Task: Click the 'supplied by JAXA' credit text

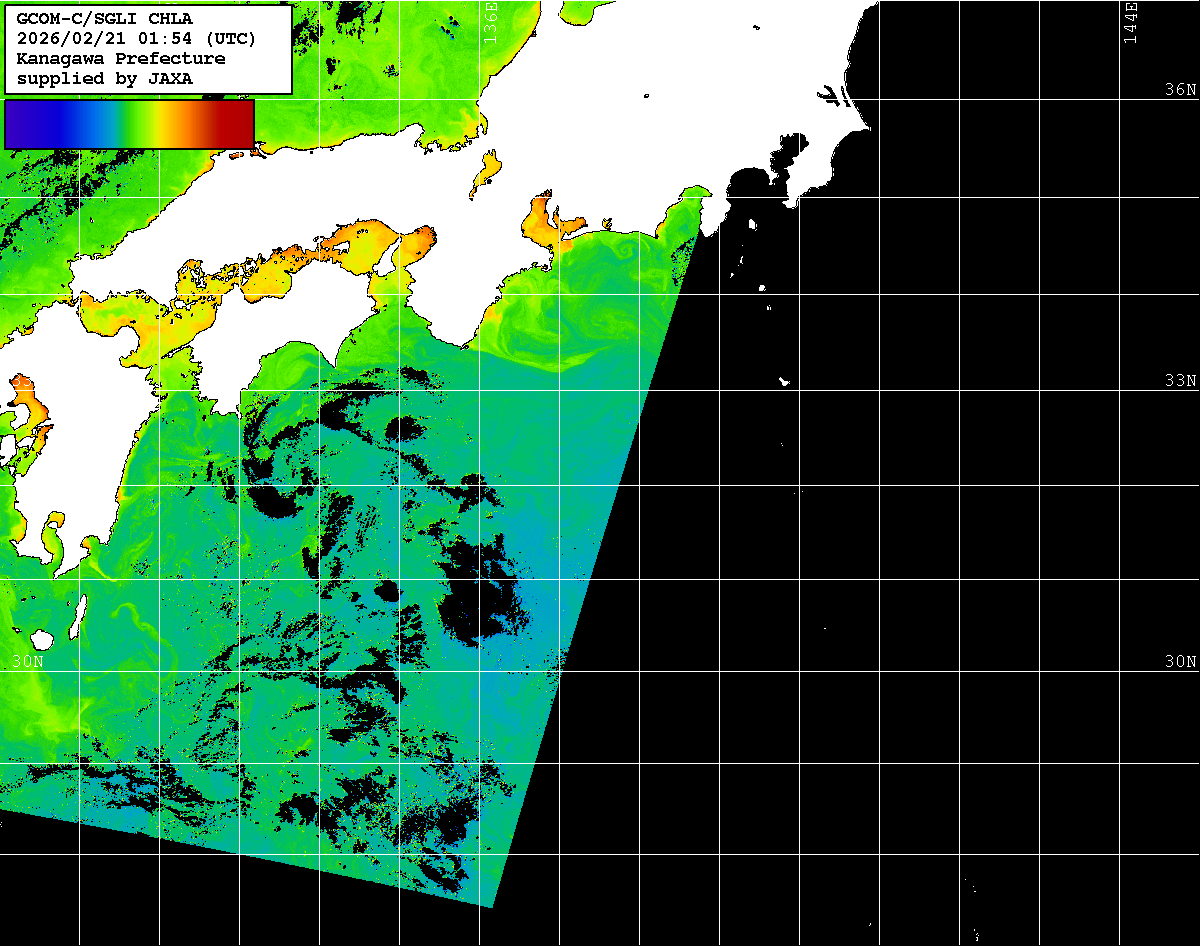Action: (x=105, y=78)
